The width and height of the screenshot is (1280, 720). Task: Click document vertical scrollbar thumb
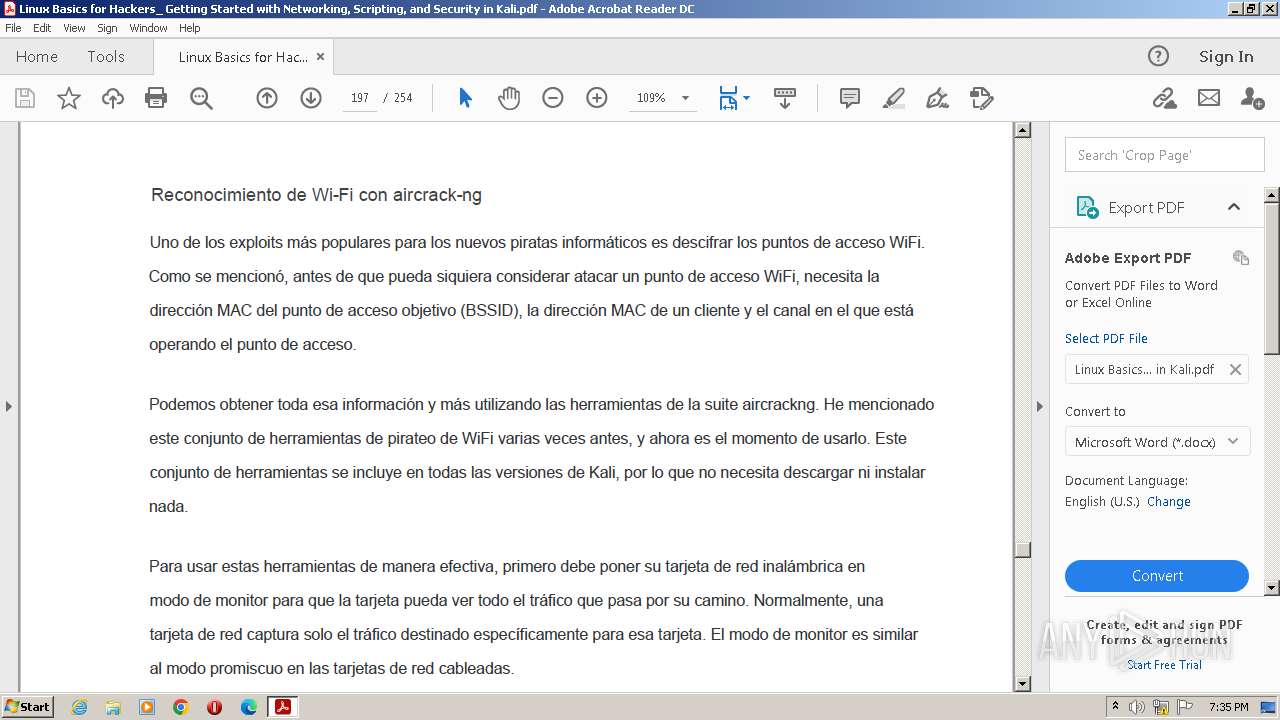1022,550
